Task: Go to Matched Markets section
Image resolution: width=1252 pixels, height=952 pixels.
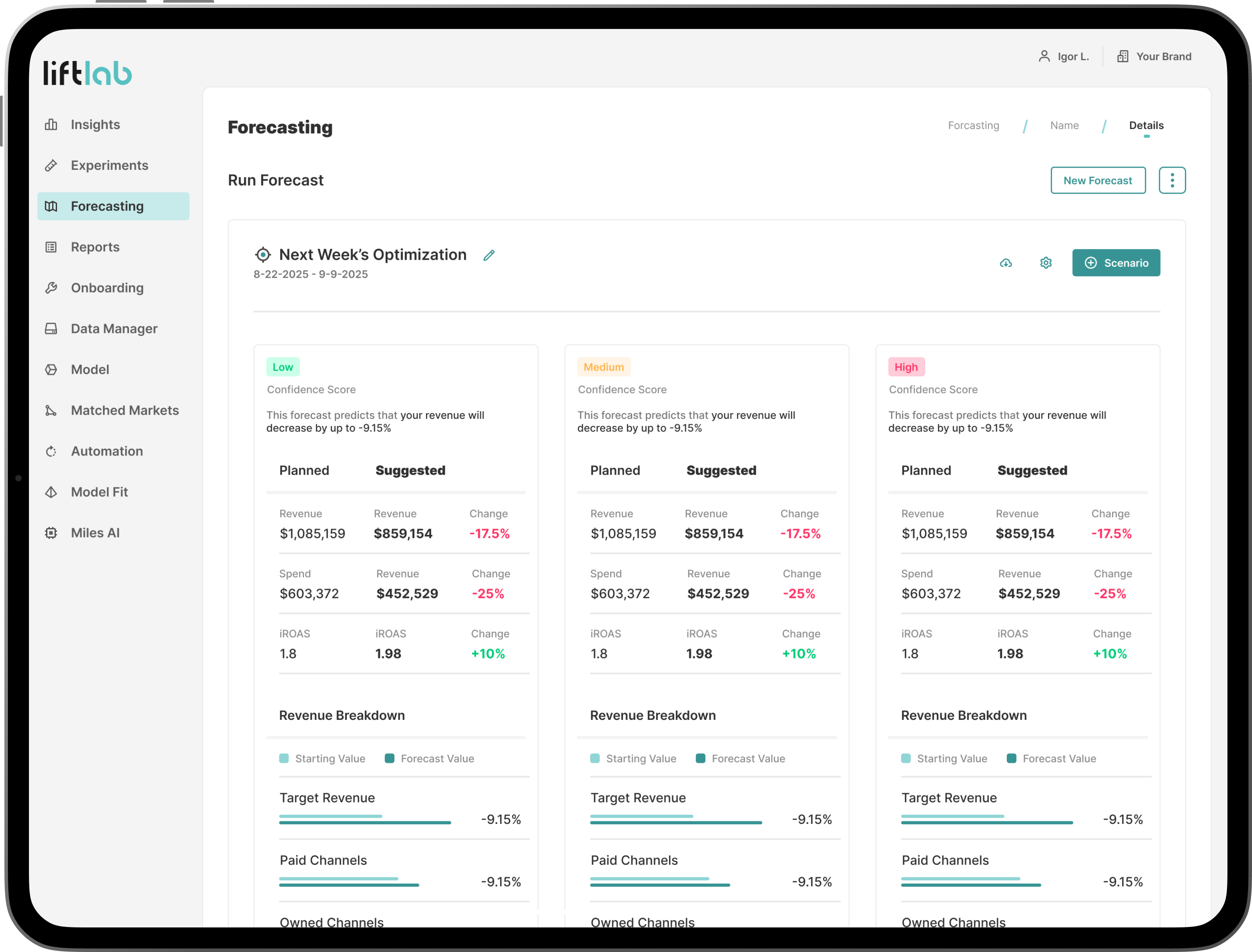Action: click(125, 410)
